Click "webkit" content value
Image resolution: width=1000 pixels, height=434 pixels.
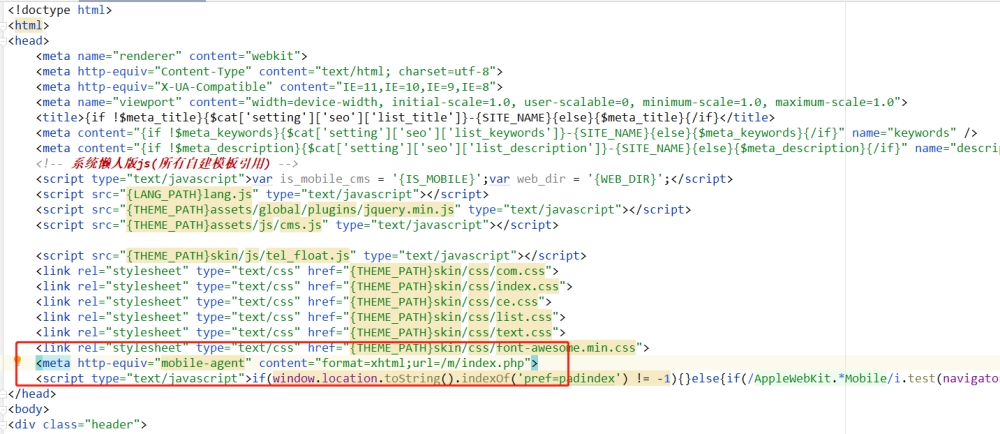point(274,56)
